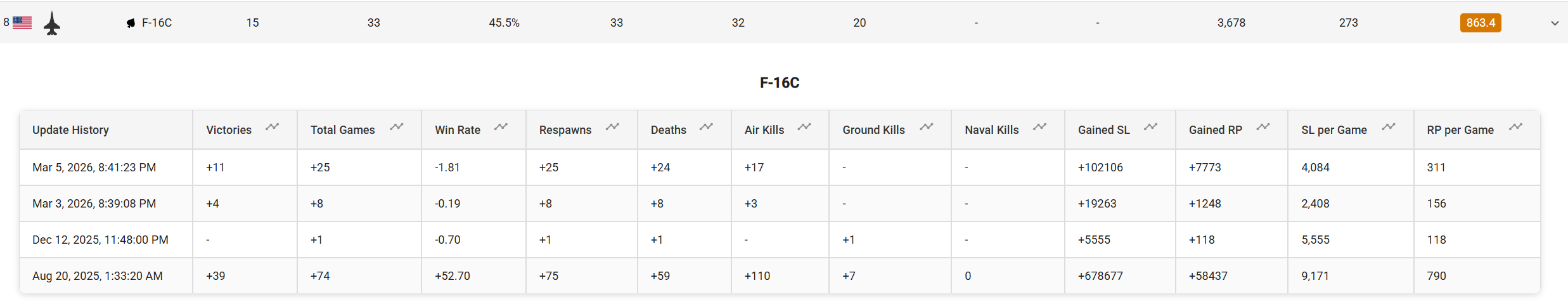Viewport: 1568px width, 304px height.
Task: Show the RP per Game trend icon
Action: click(1515, 127)
